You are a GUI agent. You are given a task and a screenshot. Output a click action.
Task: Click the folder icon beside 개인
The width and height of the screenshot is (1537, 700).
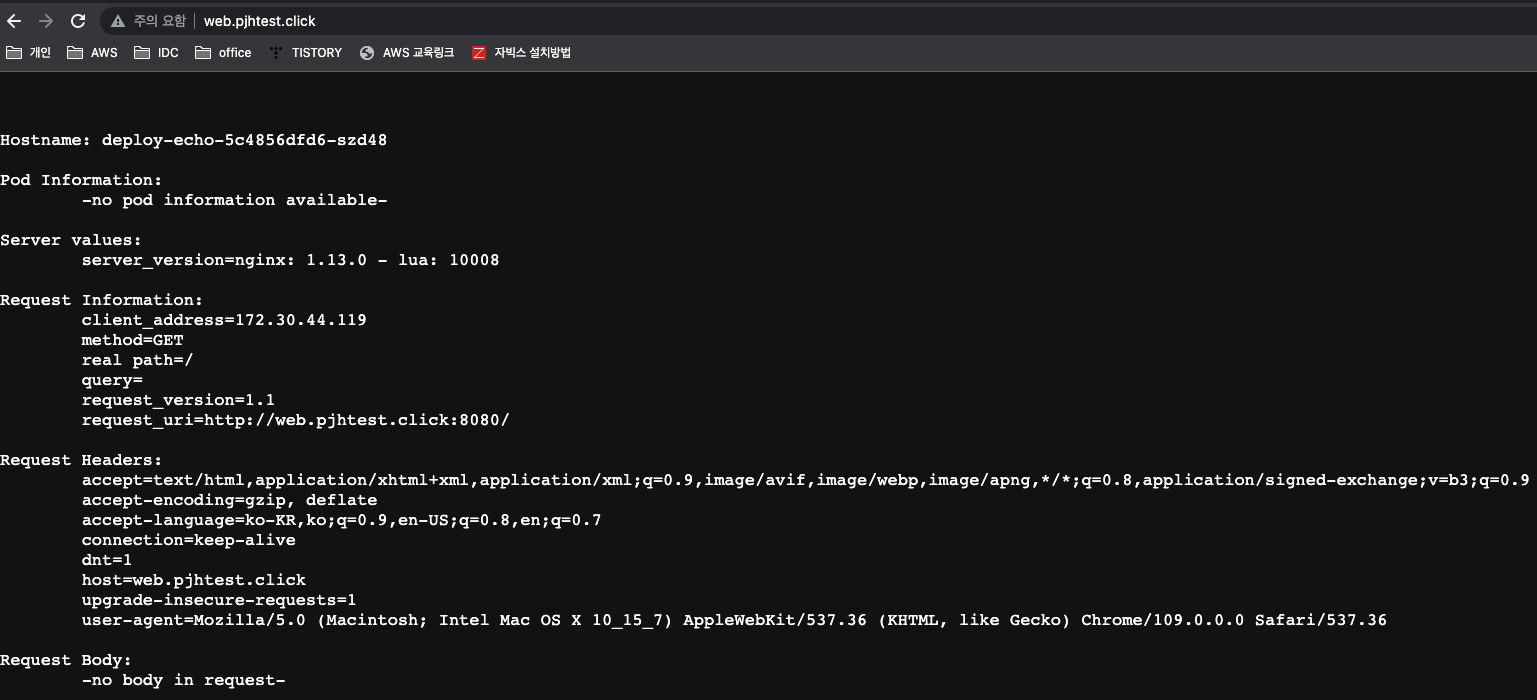(14, 53)
